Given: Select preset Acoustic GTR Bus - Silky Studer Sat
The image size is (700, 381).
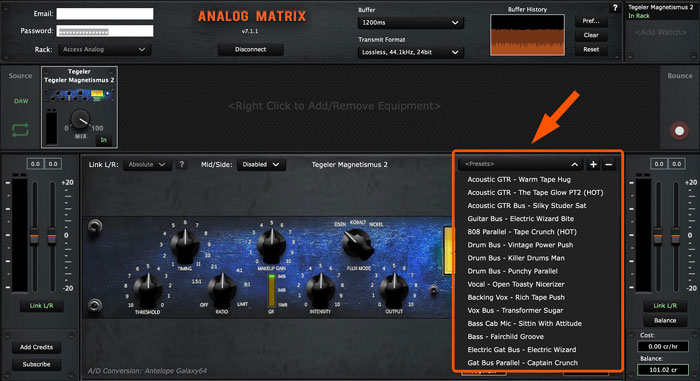Looking at the screenshot, I should click(x=527, y=205).
